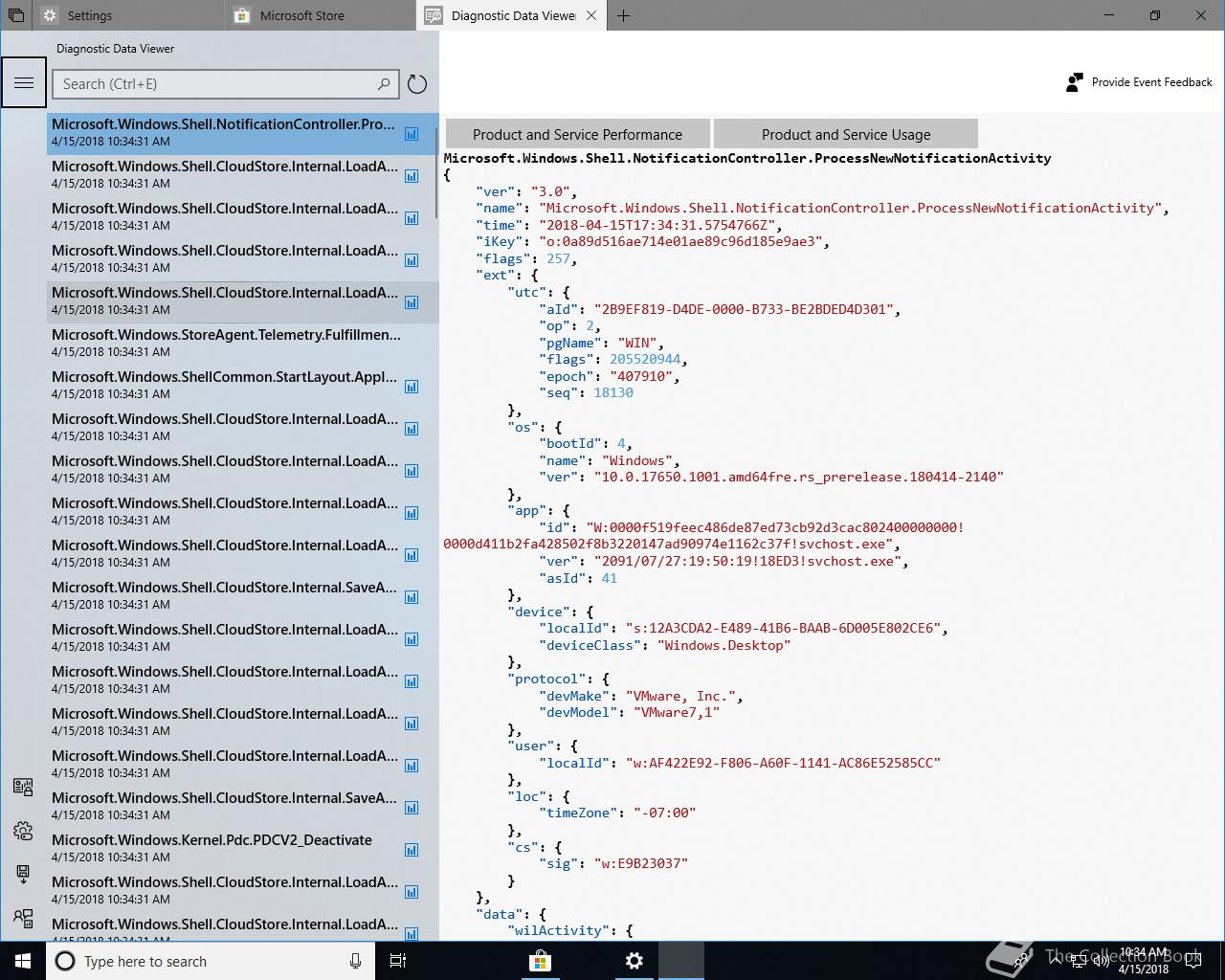This screenshot has height=980, width=1225.
Task: Select the NotificationController.Pro... event row
Action: click(x=242, y=133)
